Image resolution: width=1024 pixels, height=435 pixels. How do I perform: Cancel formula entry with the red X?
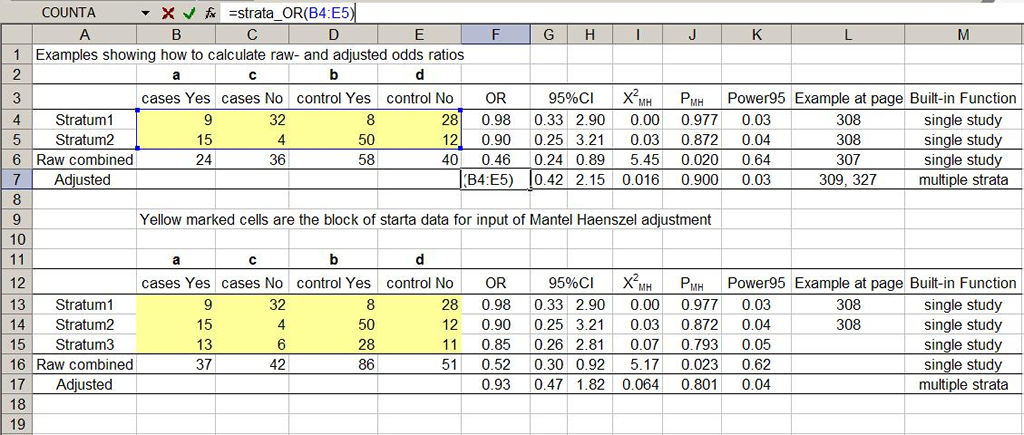(x=167, y=13)
